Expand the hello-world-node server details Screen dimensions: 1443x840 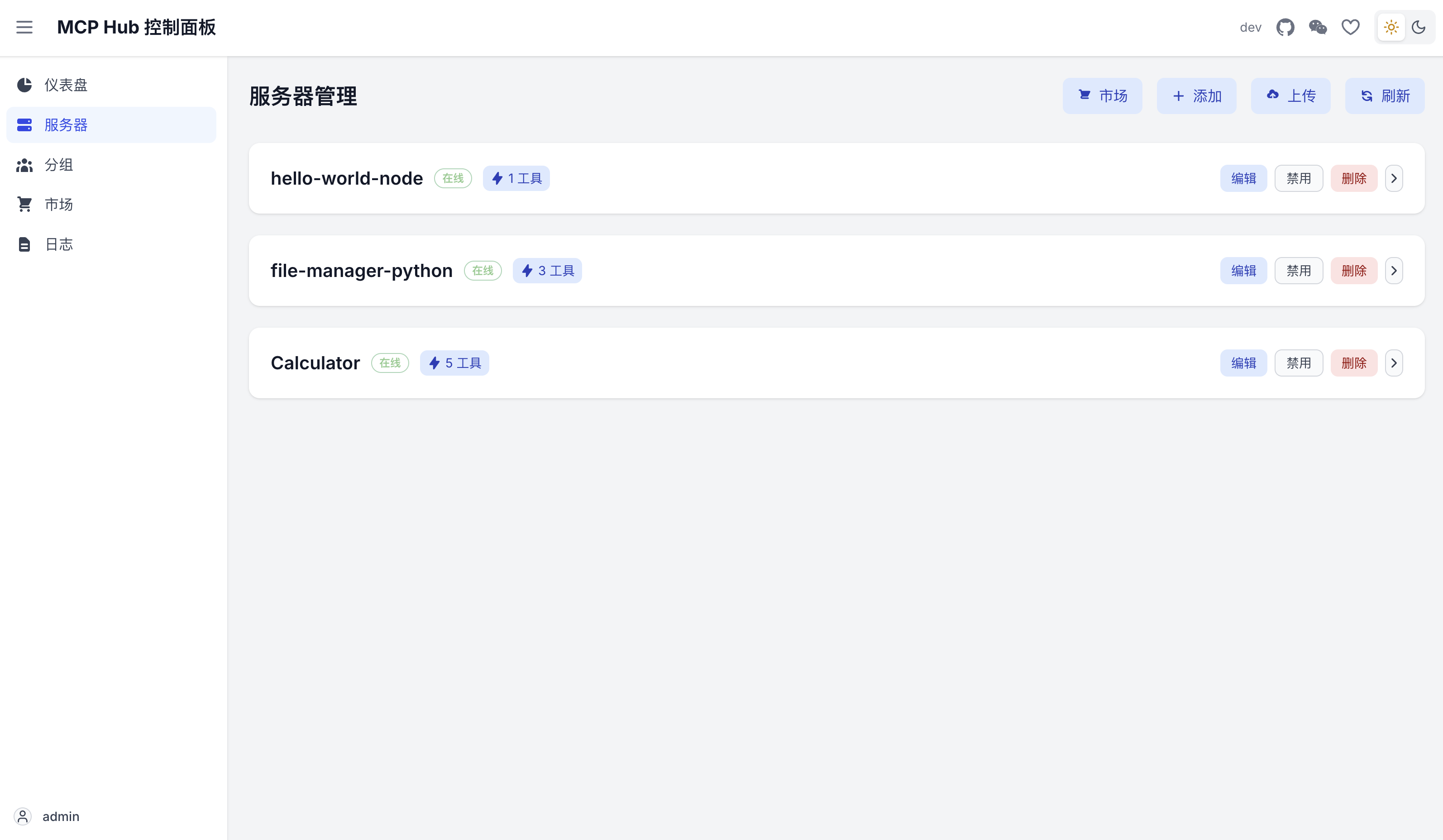coord(1394,178)
